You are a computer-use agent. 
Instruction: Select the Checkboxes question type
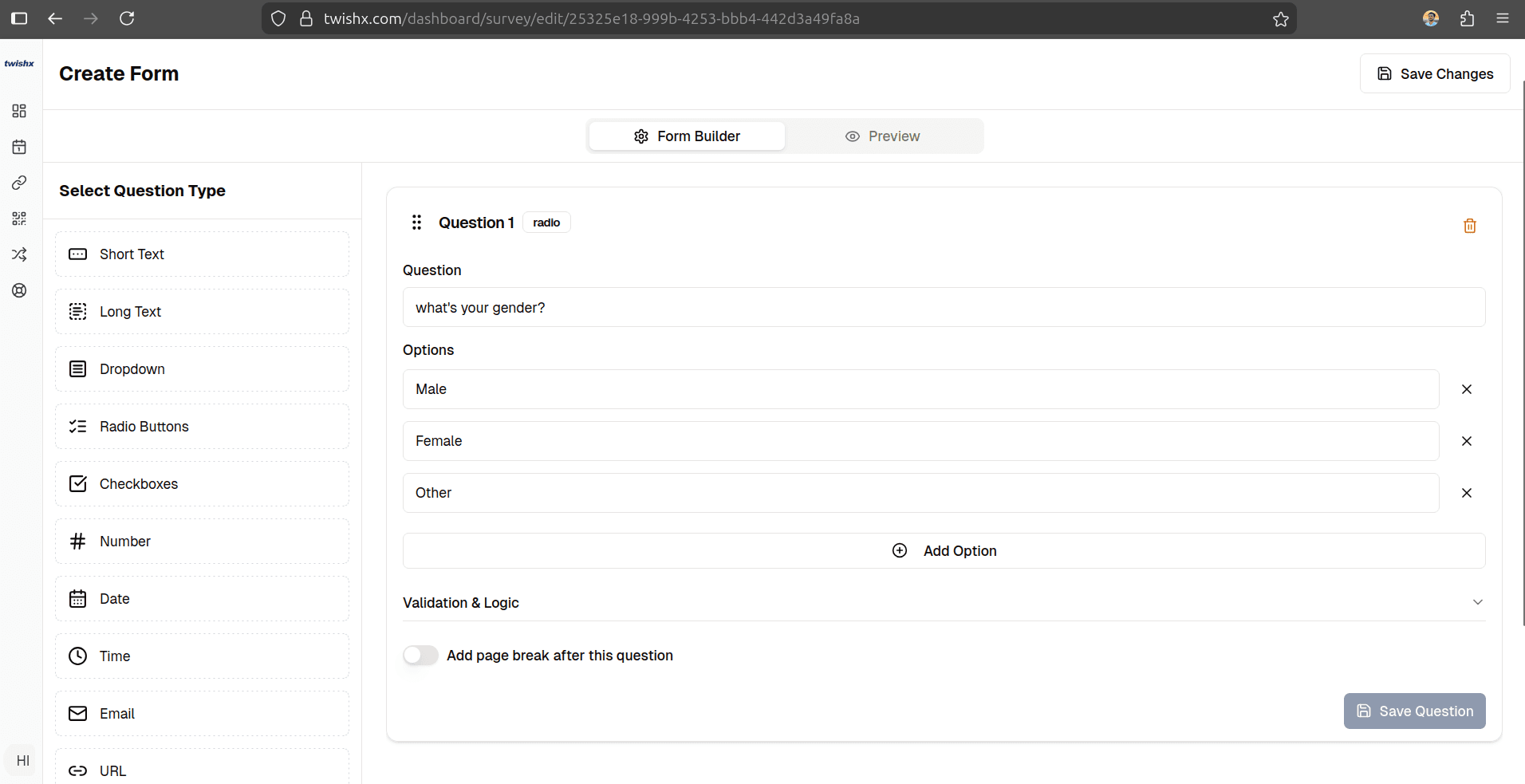202,484
